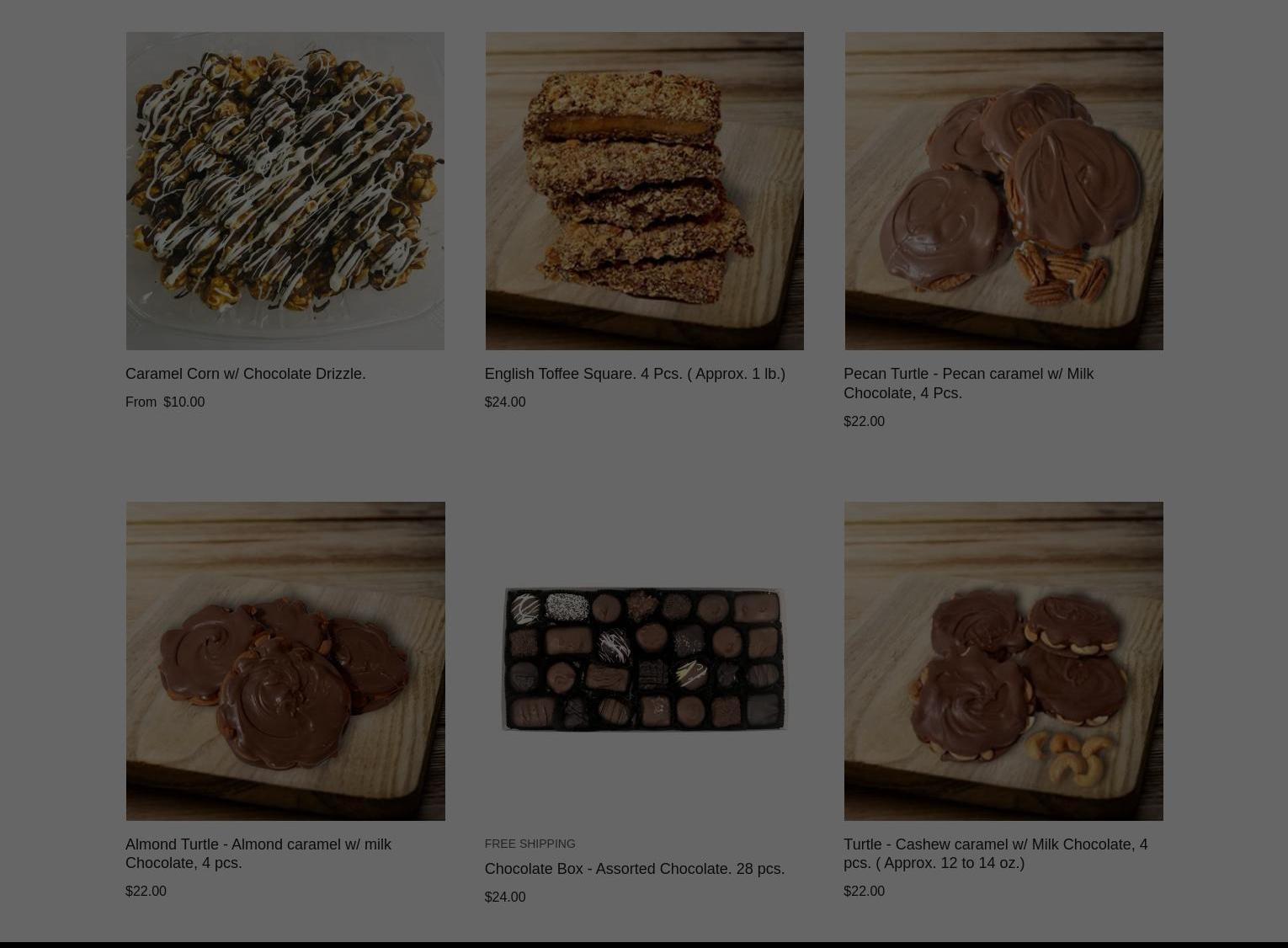Click the $24.00 Chocolate Box price

tap(505, 897)
